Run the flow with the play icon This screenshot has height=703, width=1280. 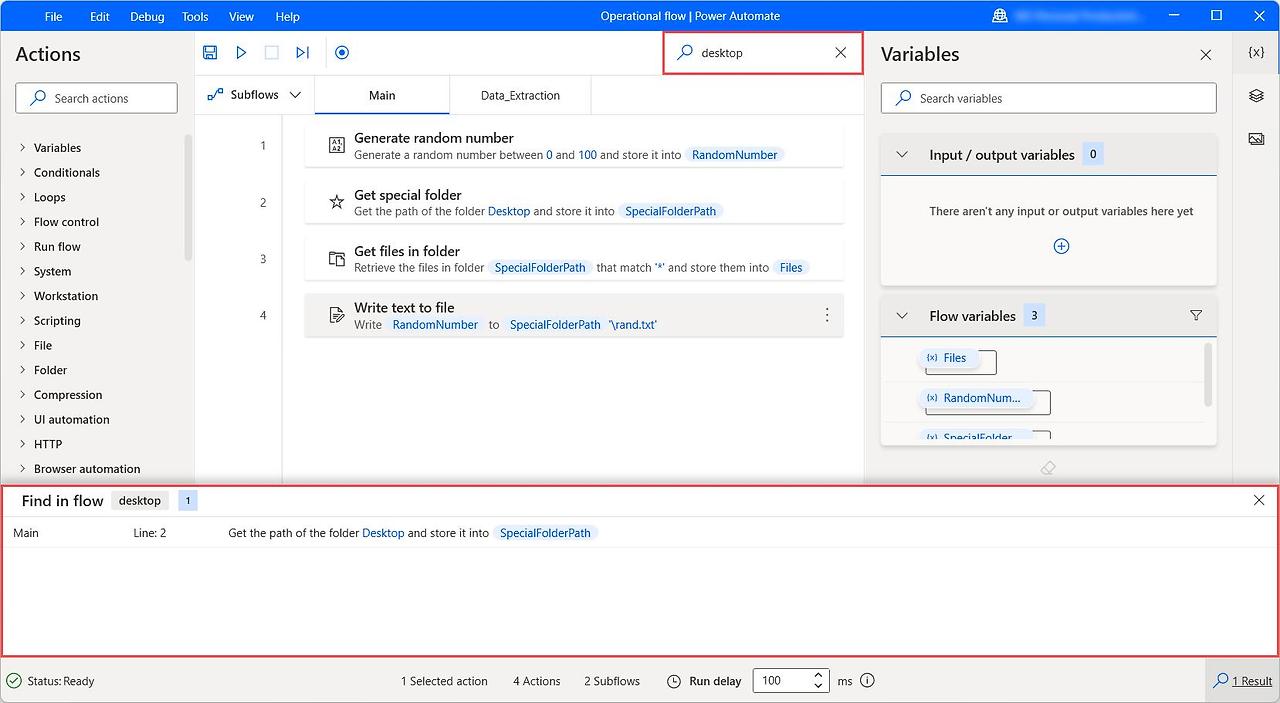pos(241,52)
